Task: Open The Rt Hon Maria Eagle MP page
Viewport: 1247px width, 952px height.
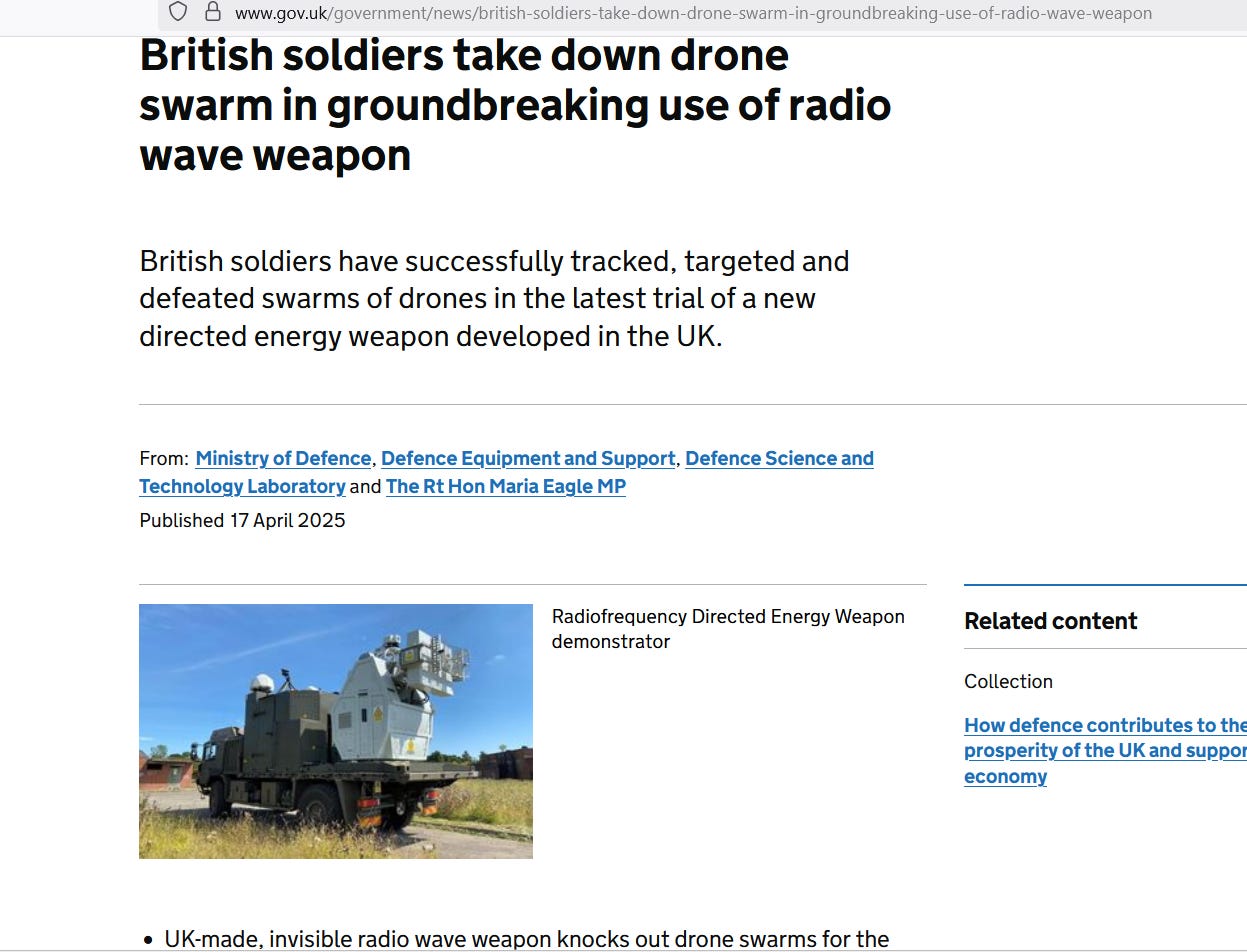Action: [506, 486]
